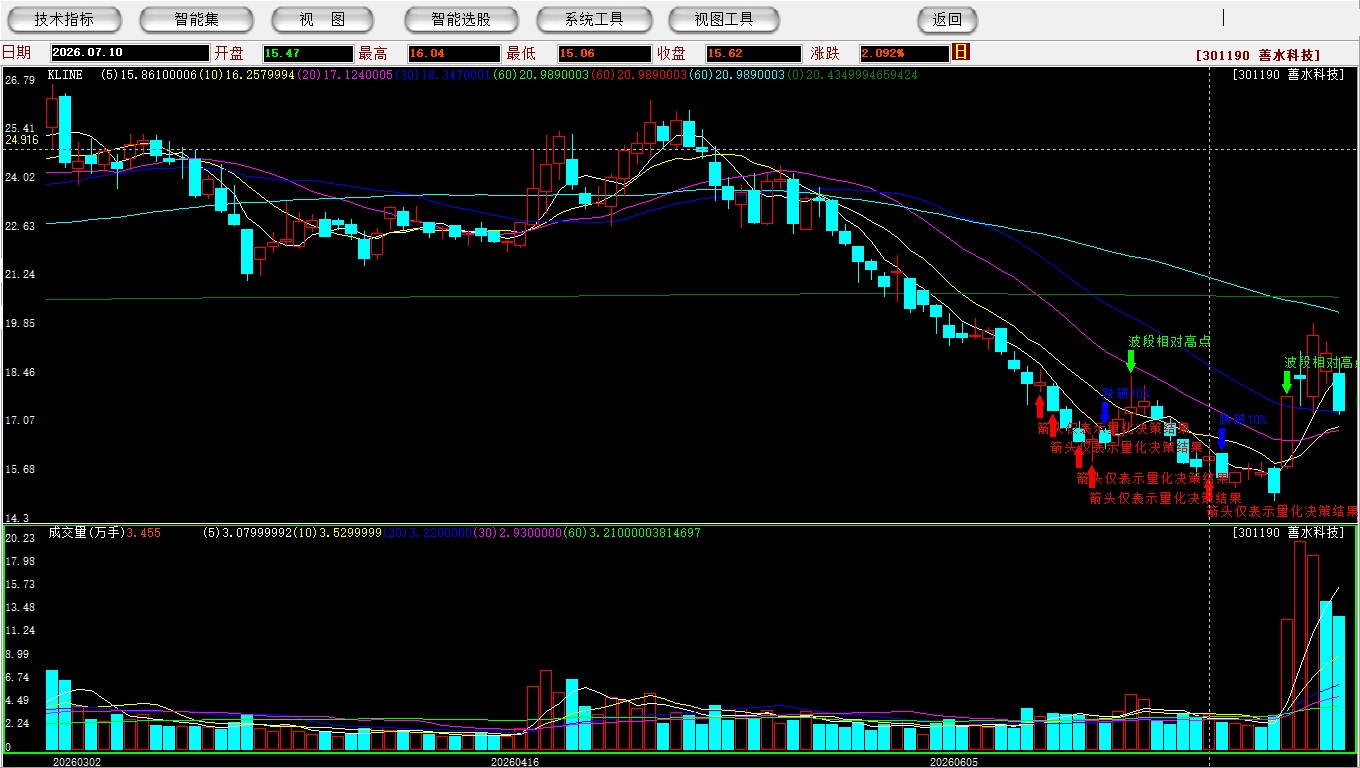Click the 26.79 top price axis label
This screenshot has height=768, width=1360.
(x=20, y=80)
